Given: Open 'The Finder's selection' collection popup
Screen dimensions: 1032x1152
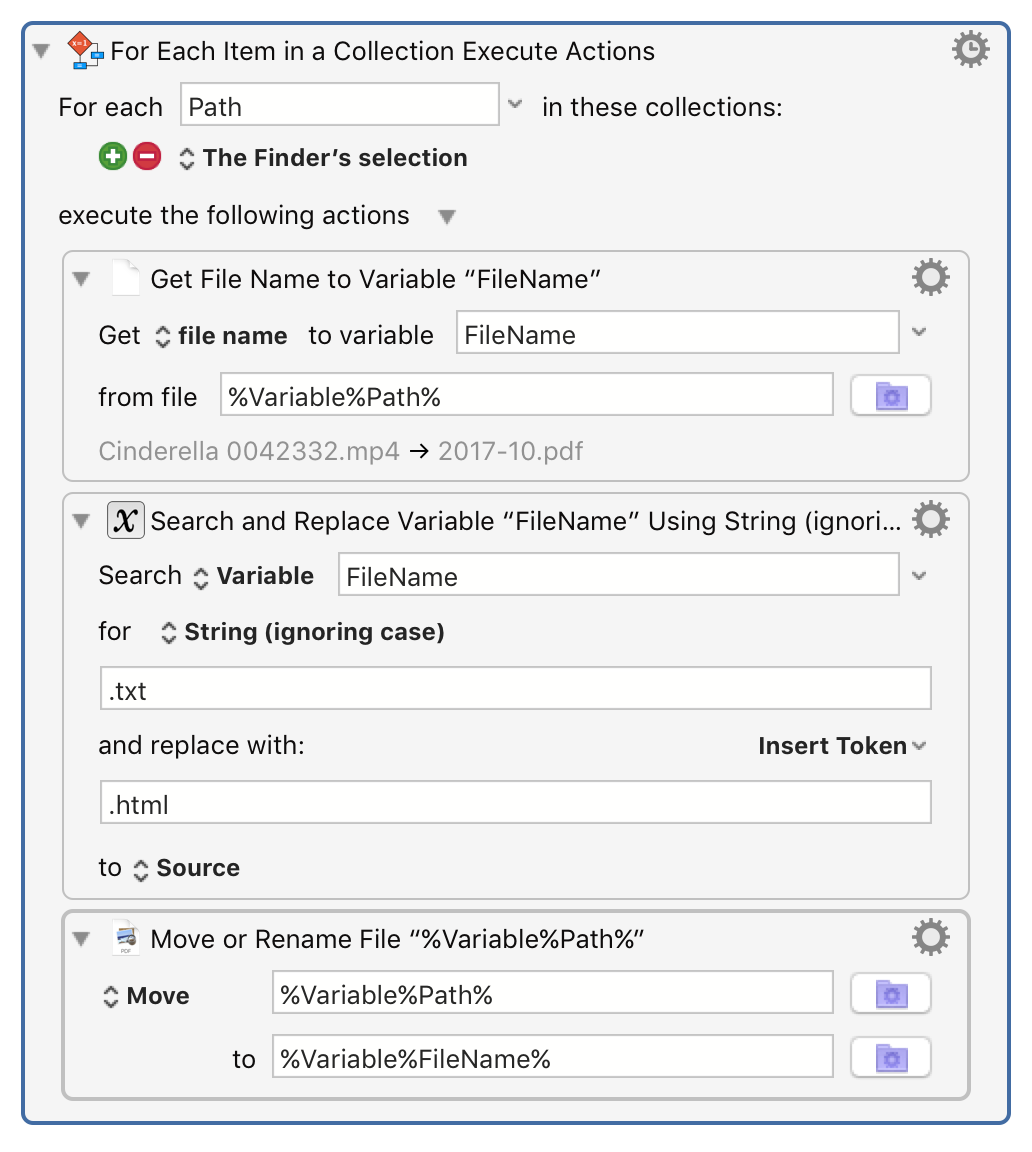Looking at the screenshot, I should tap(323, 158).
